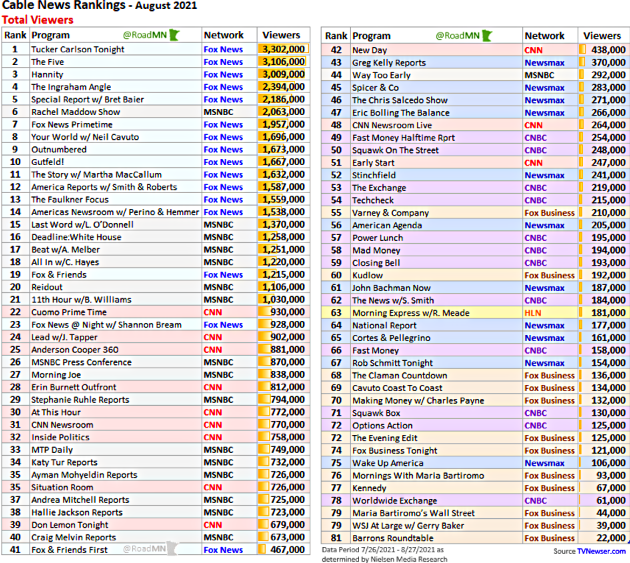The image size is (630, 563).
Task: Open the TVNewser.com source link
Action: [x=601, y=551]
